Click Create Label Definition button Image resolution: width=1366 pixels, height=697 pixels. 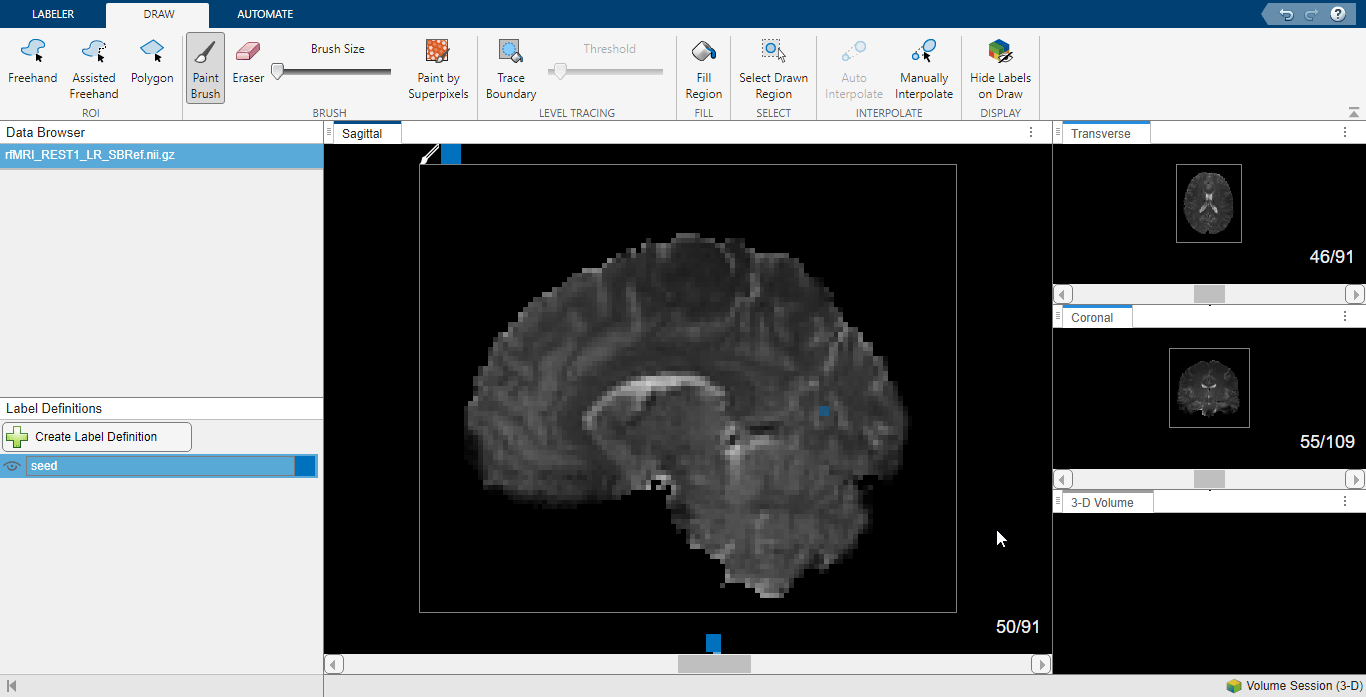click(97, 437)
